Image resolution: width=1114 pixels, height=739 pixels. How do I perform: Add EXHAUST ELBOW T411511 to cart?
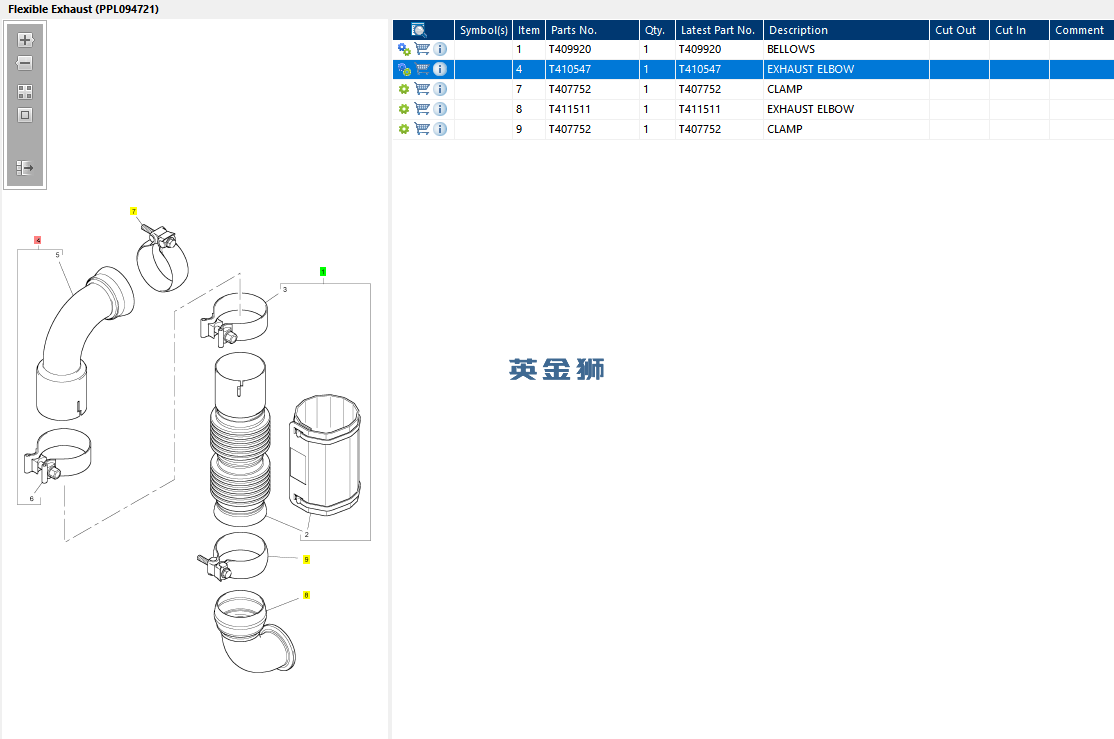pyautogui.click(x=422, y=109)
